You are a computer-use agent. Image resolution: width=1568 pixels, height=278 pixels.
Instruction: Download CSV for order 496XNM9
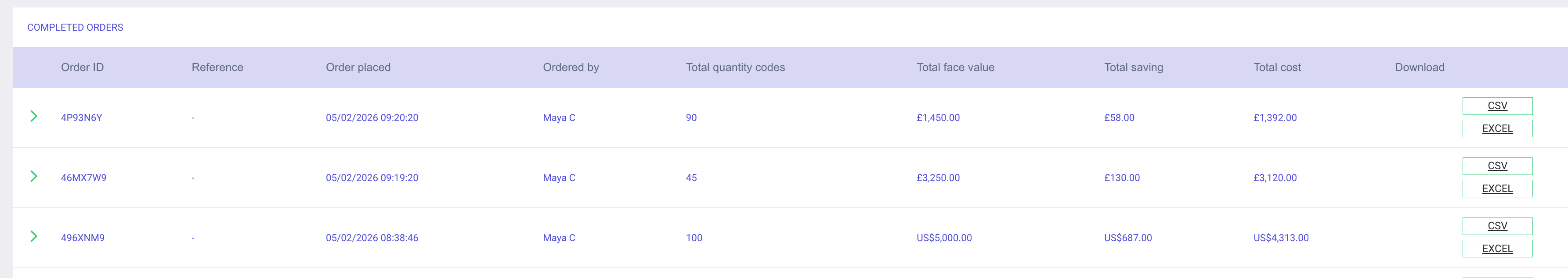(x=1497, y=226)
